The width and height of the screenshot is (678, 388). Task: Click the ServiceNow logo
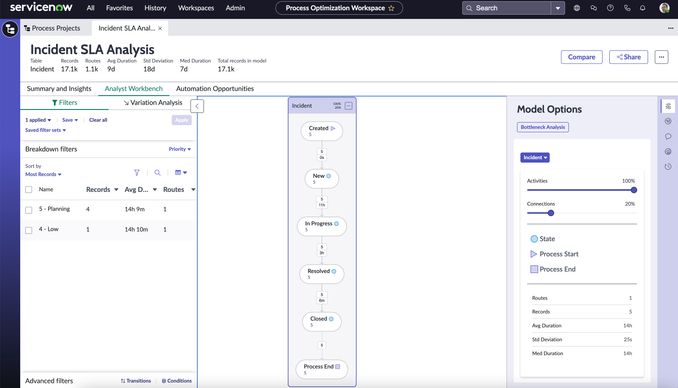click(41, 7)
